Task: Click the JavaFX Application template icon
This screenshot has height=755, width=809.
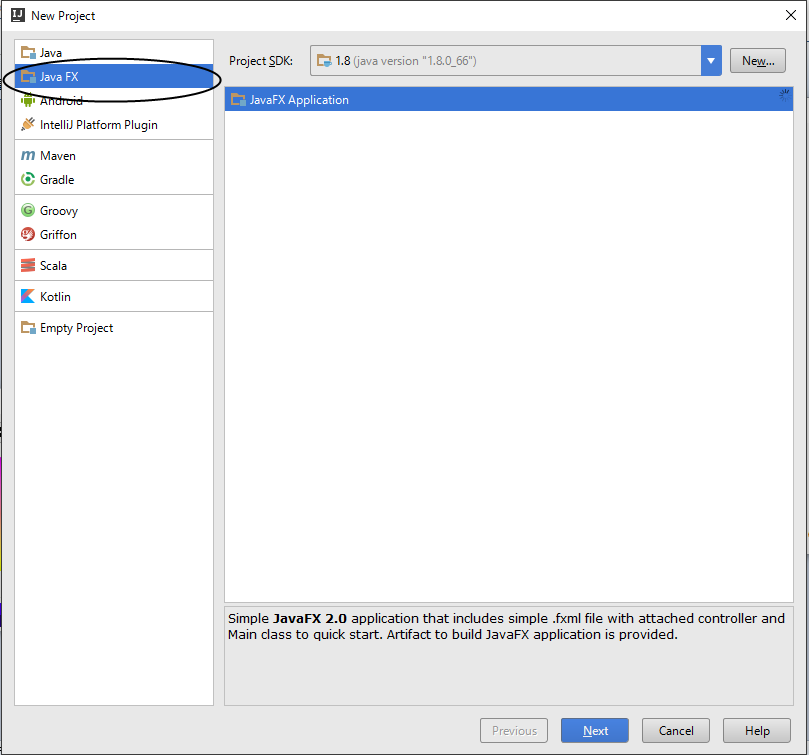Action: (238, 100)
